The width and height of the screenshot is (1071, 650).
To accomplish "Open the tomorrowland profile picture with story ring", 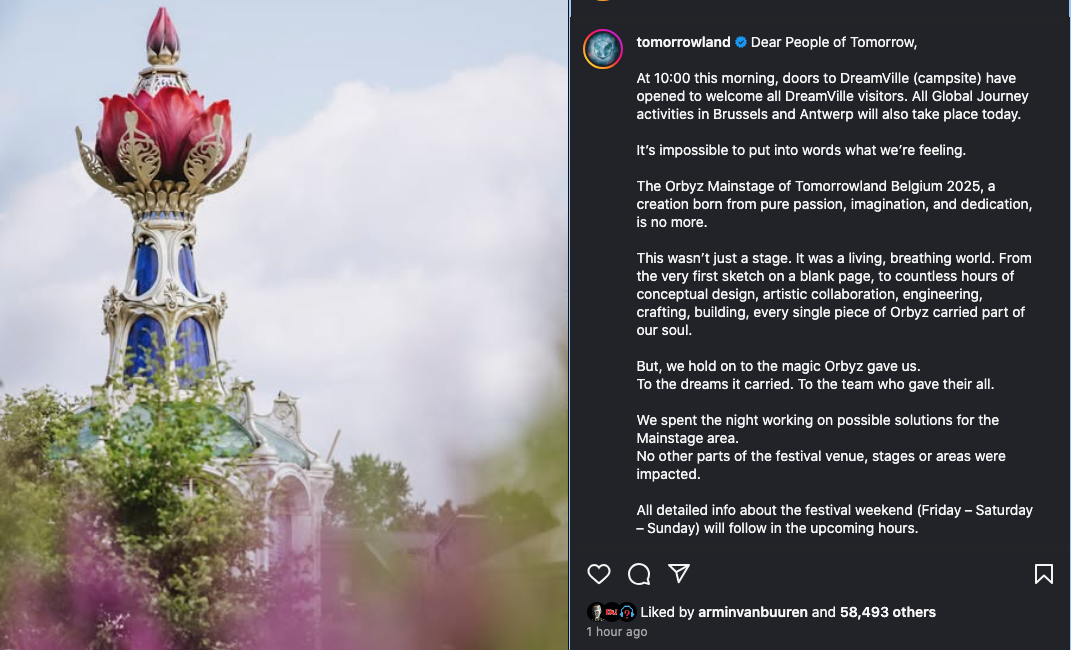I will [602, 49].
